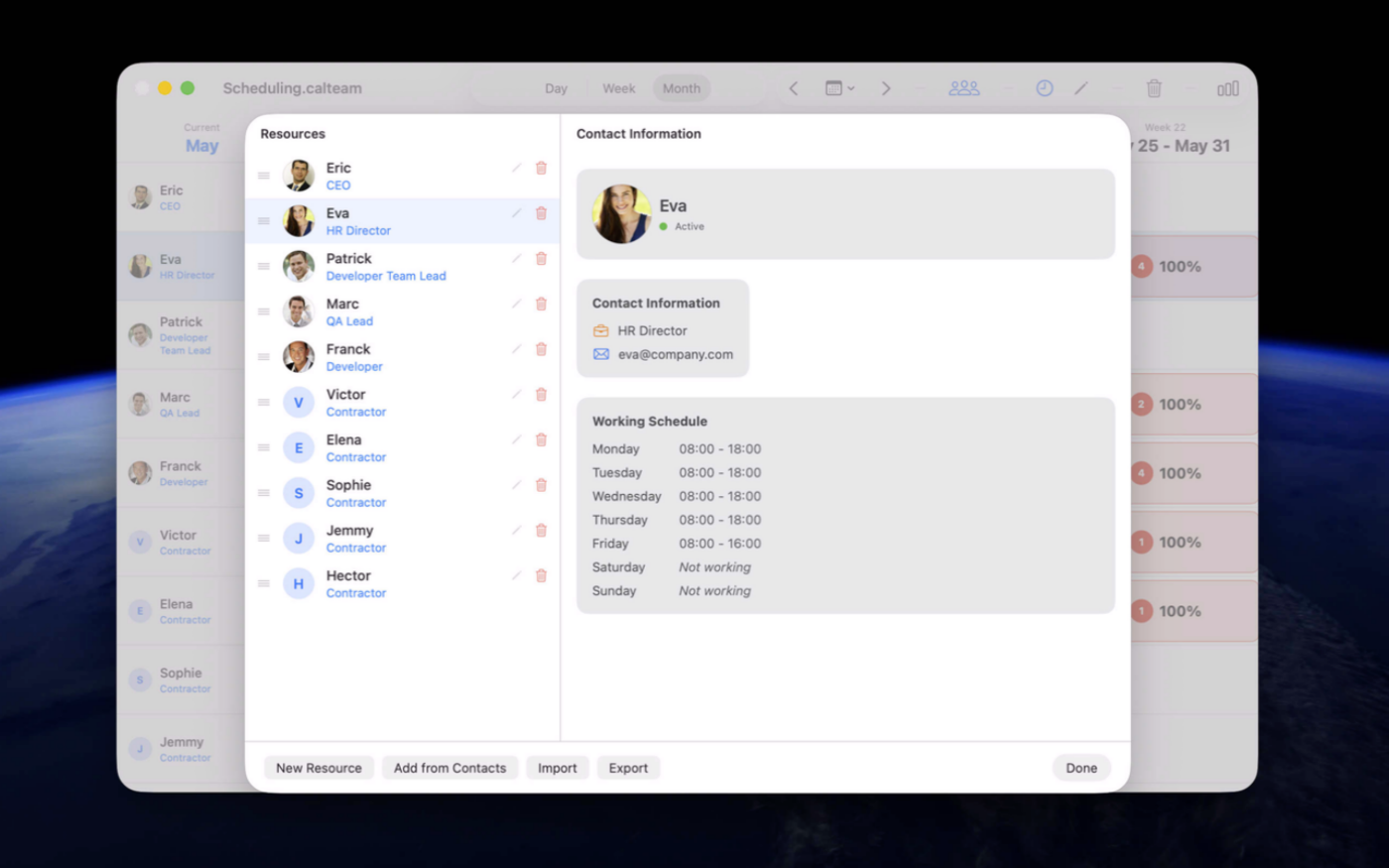The image size is (1389, 868).
Task: Edit Hector via the pencil icon
Action: tap(516, 575)
